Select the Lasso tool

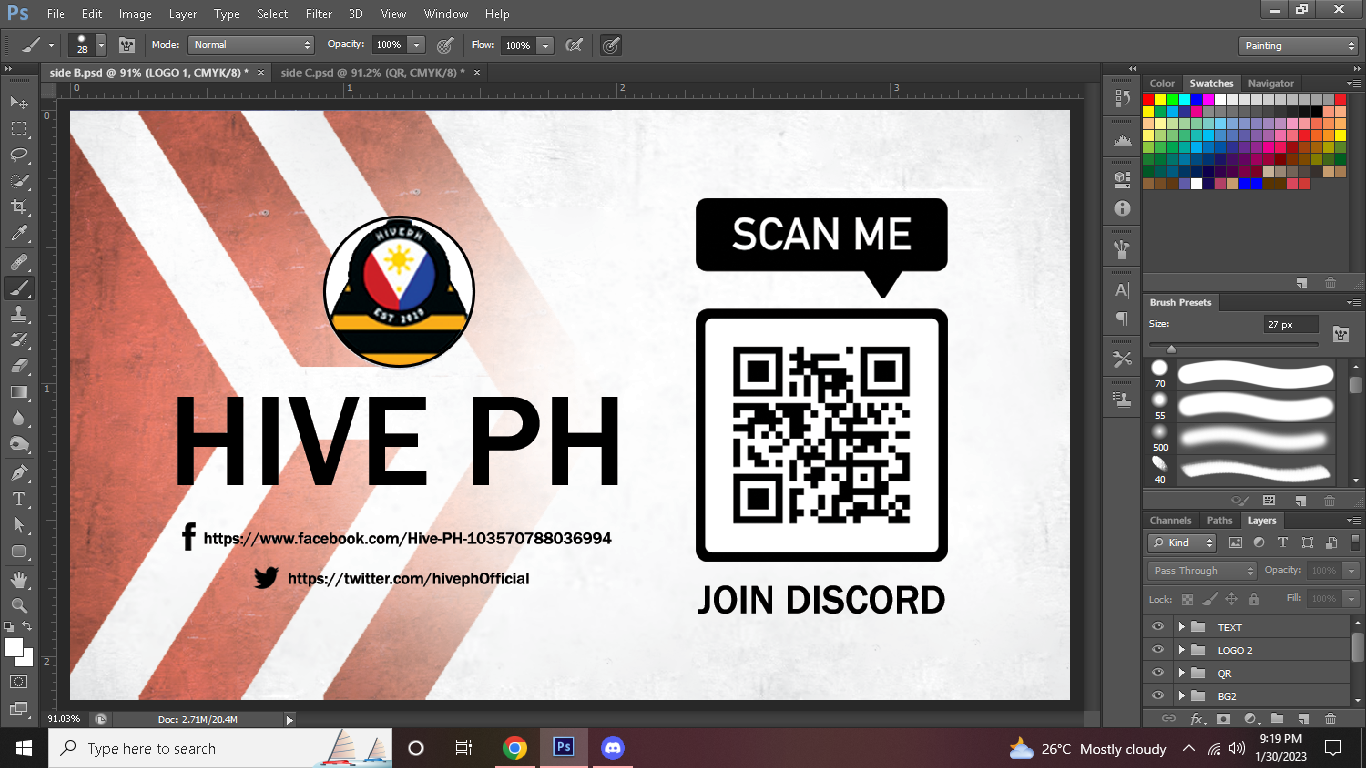[19, 154]
